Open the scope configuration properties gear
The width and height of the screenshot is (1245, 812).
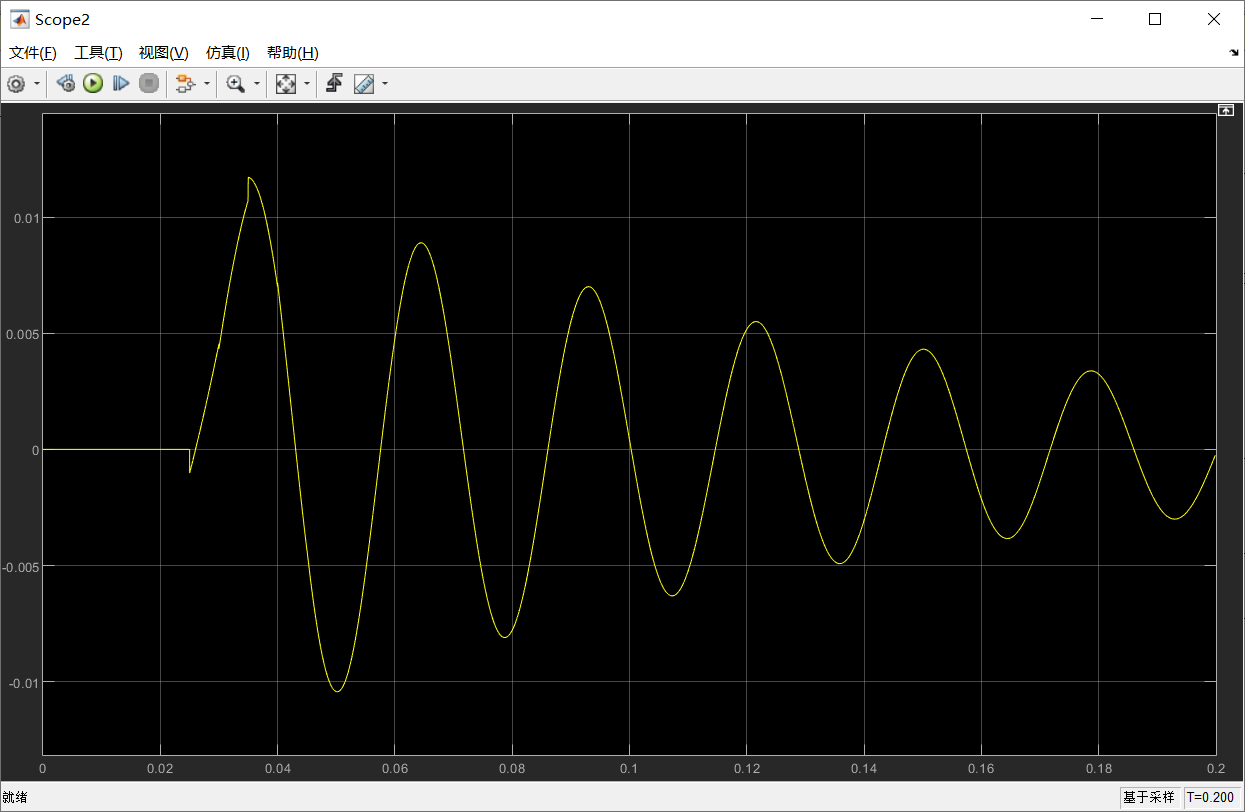(x=16, y=84)
